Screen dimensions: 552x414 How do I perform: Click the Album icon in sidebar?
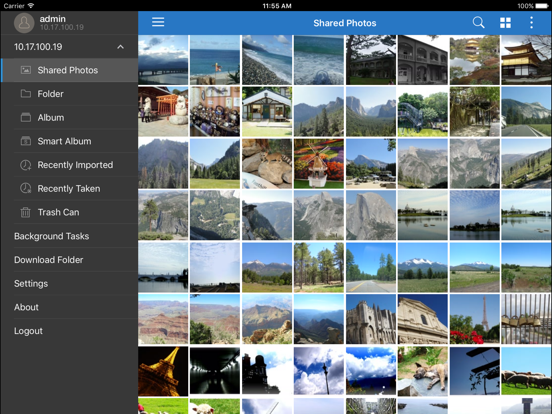[26, 117]
